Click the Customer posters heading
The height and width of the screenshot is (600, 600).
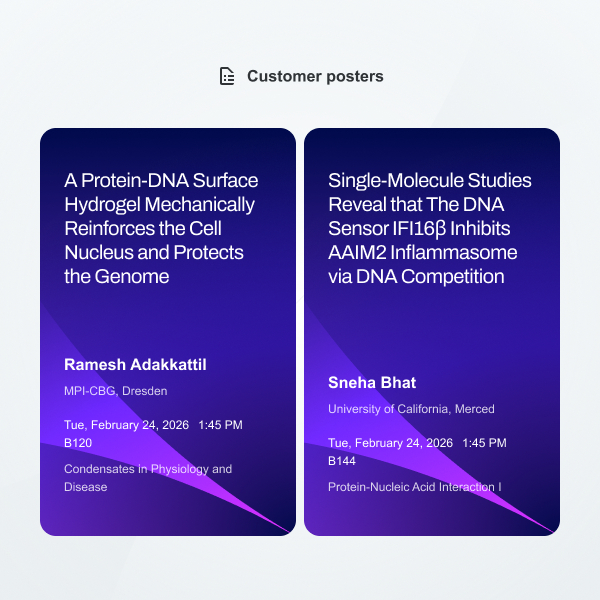tap(315, 76)
